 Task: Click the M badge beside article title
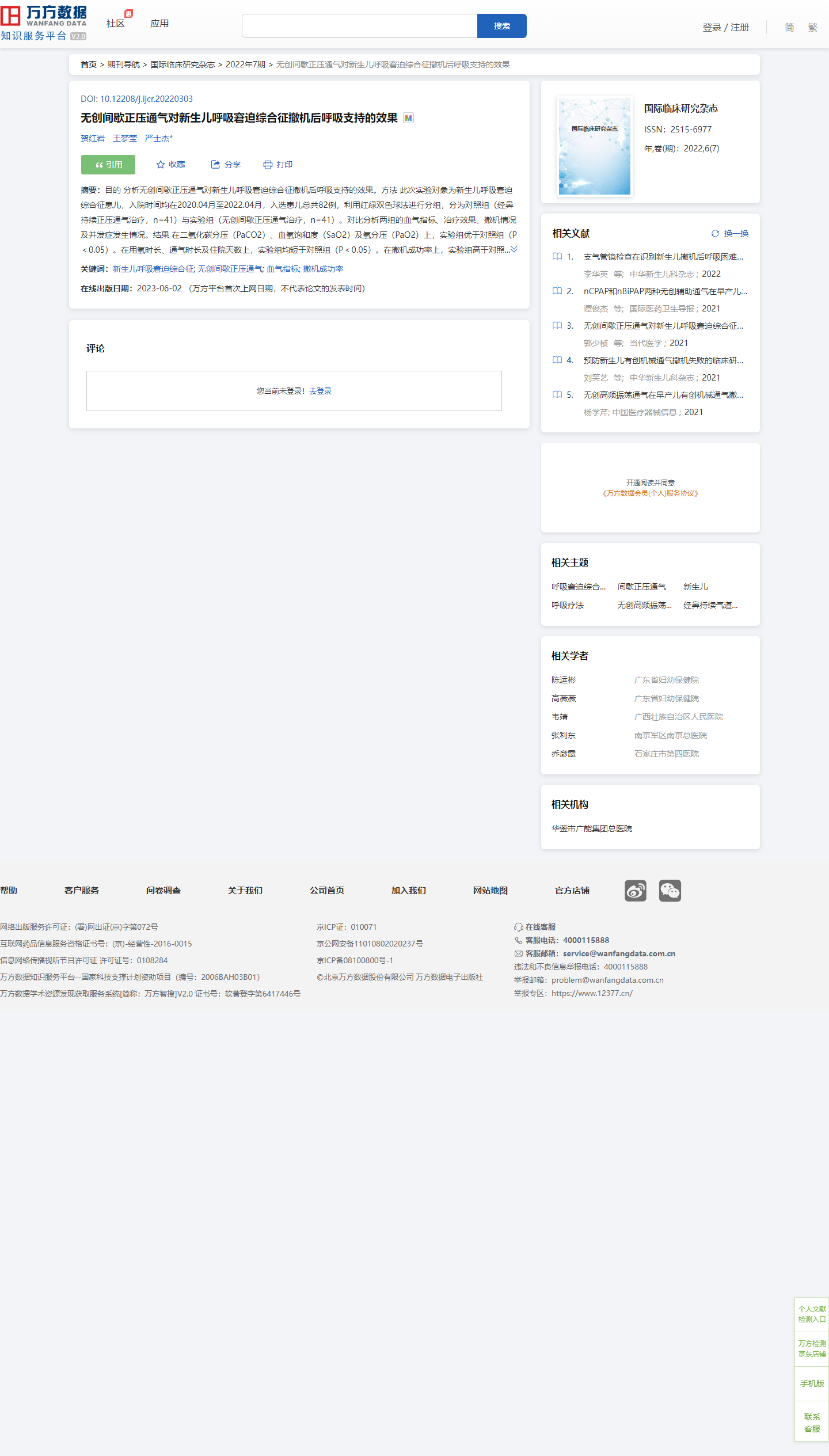pos(408,118)
